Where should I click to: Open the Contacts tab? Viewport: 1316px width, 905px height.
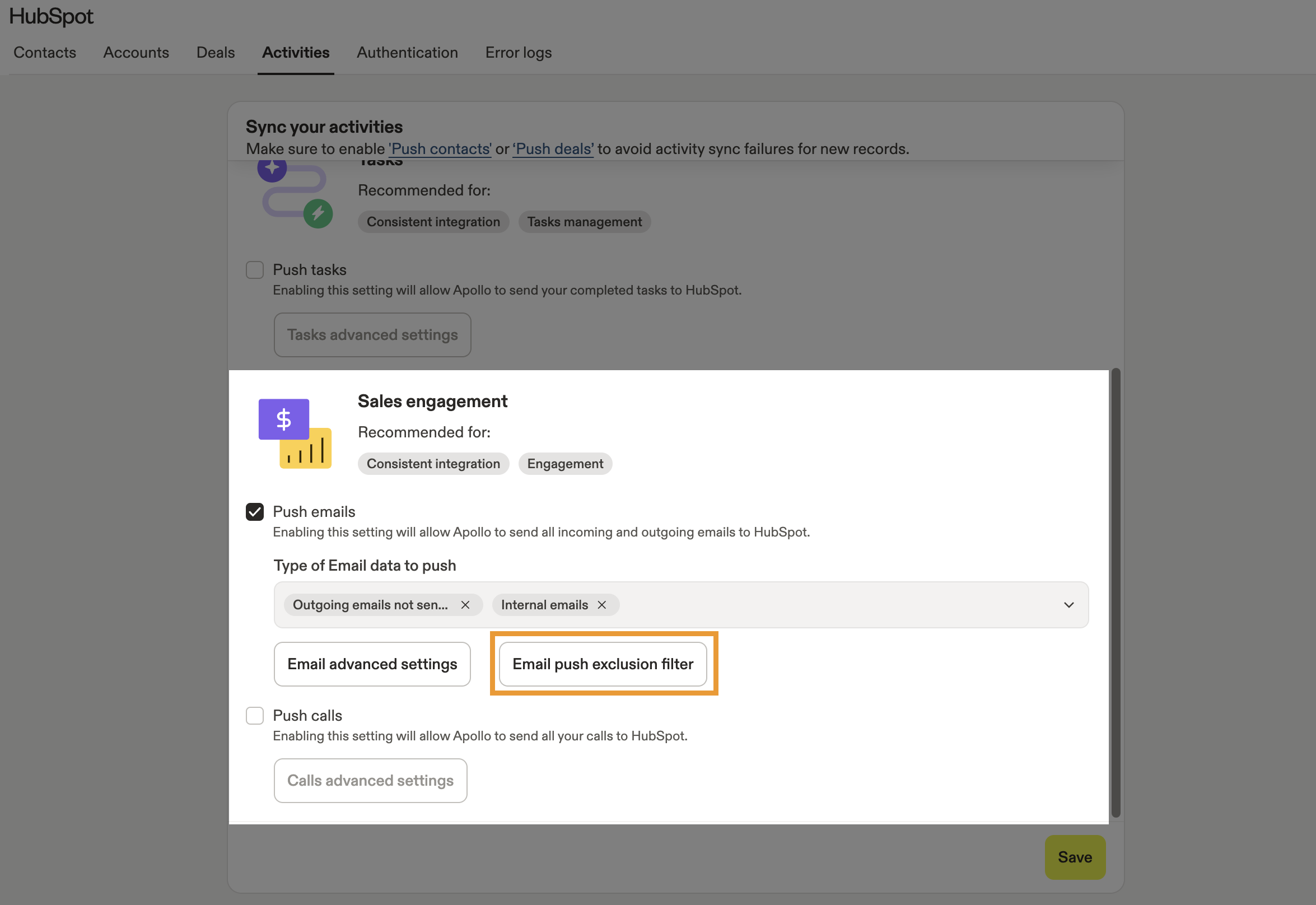pos(45,52)
